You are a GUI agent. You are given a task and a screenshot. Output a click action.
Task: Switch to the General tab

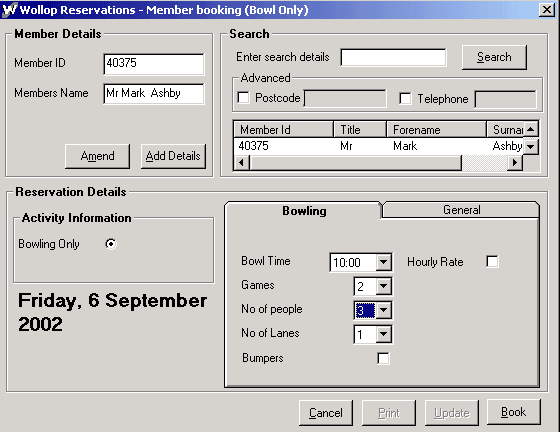pos(461,210)
